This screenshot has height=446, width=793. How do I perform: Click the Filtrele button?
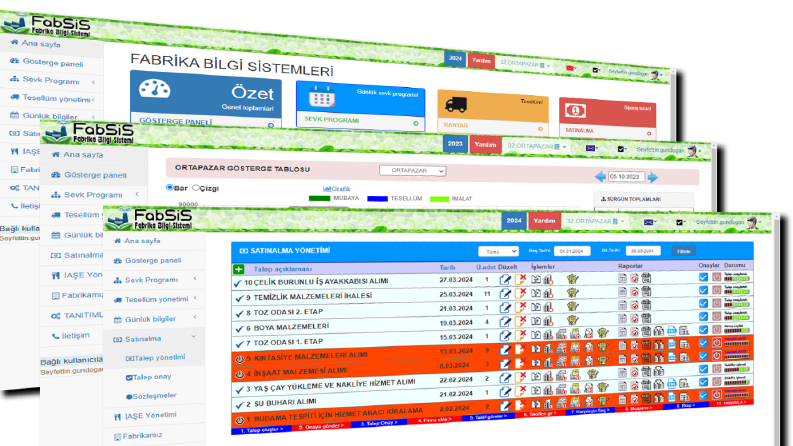click(x=683, y=251)
